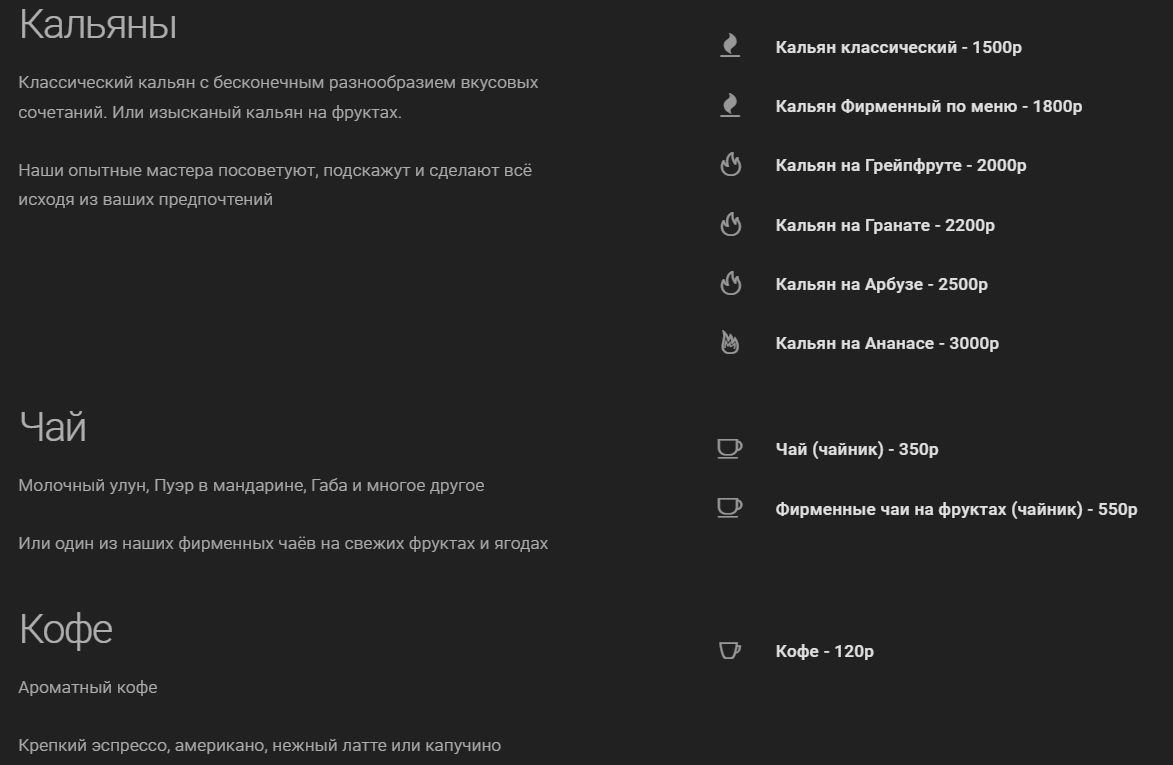Select the Кальян классический - 1500р item
The height and width of the screenshot is (765, 1173).
[x=898, y=47]
